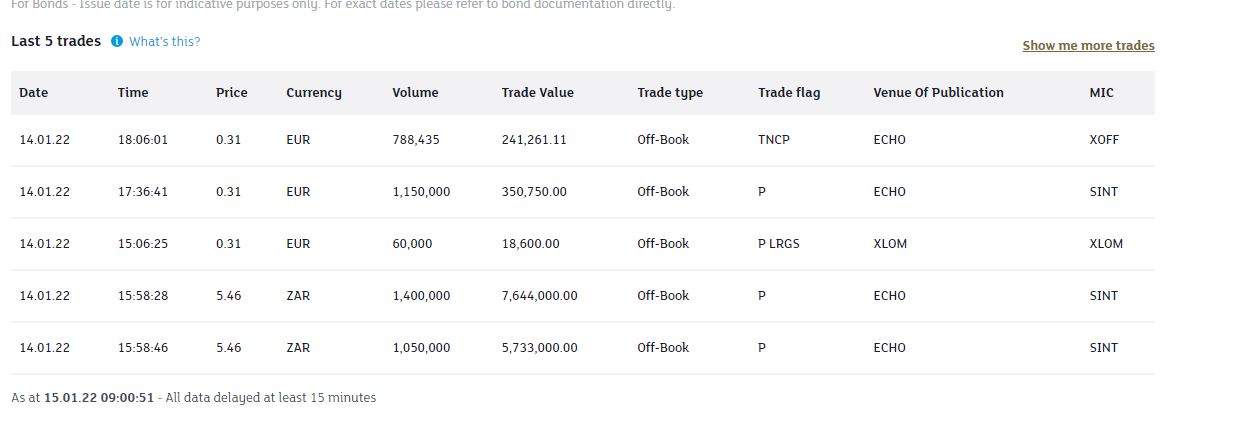
Task: Click the Trade Value column header
Action: 538,93
